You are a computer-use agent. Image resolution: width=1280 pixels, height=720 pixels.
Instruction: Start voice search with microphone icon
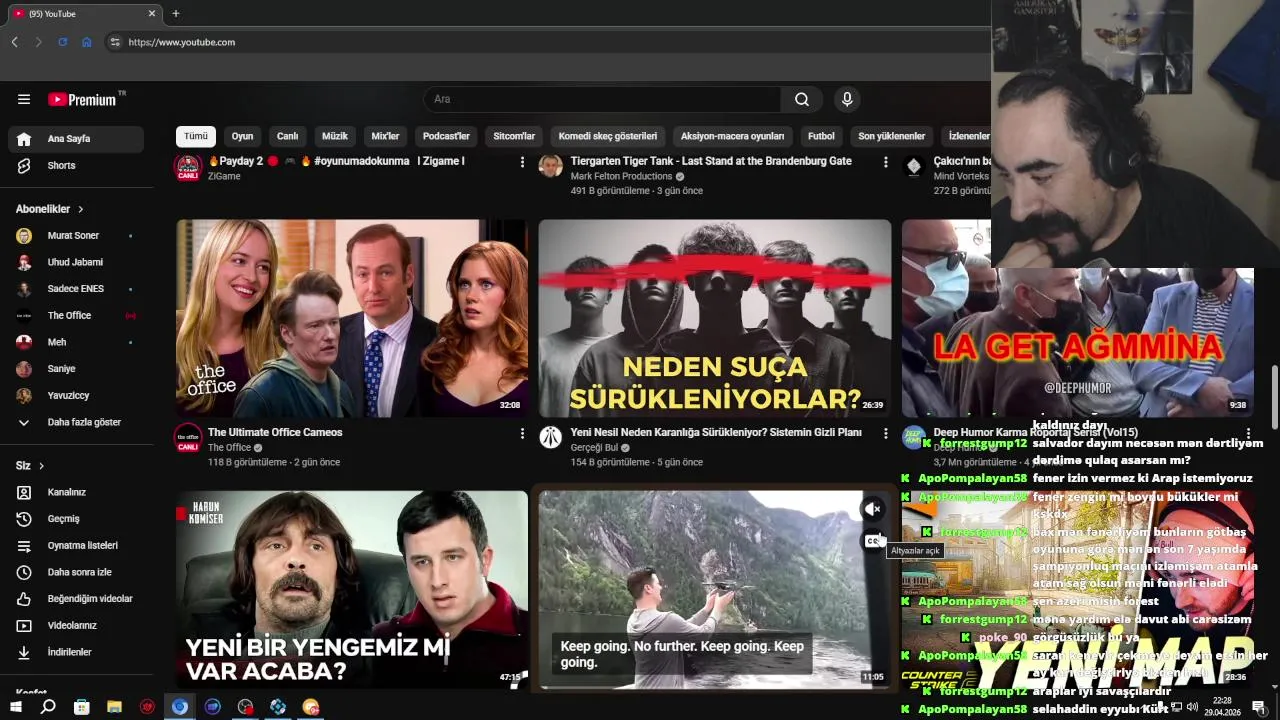847,99
